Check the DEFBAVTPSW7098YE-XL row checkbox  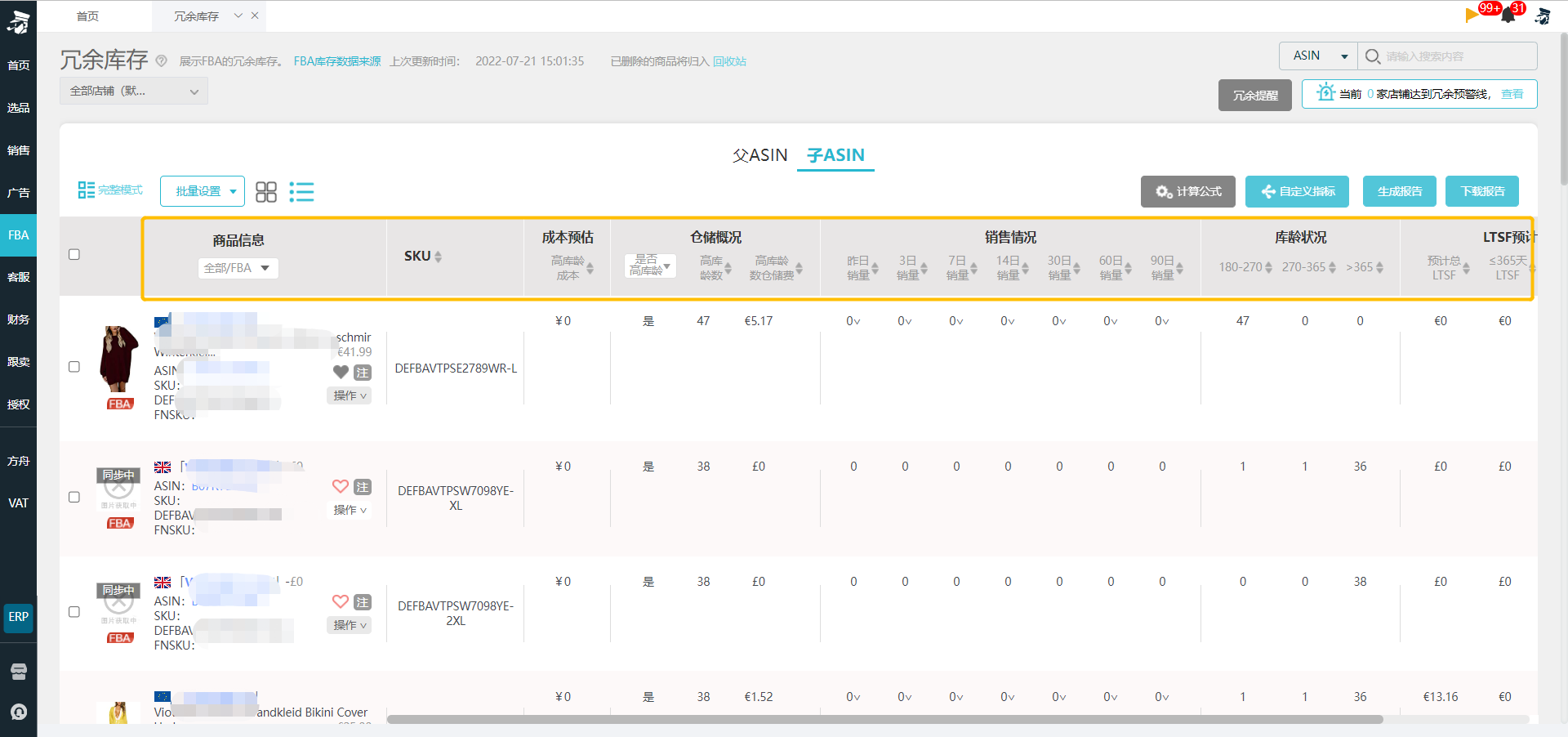[x=74, y=497]
